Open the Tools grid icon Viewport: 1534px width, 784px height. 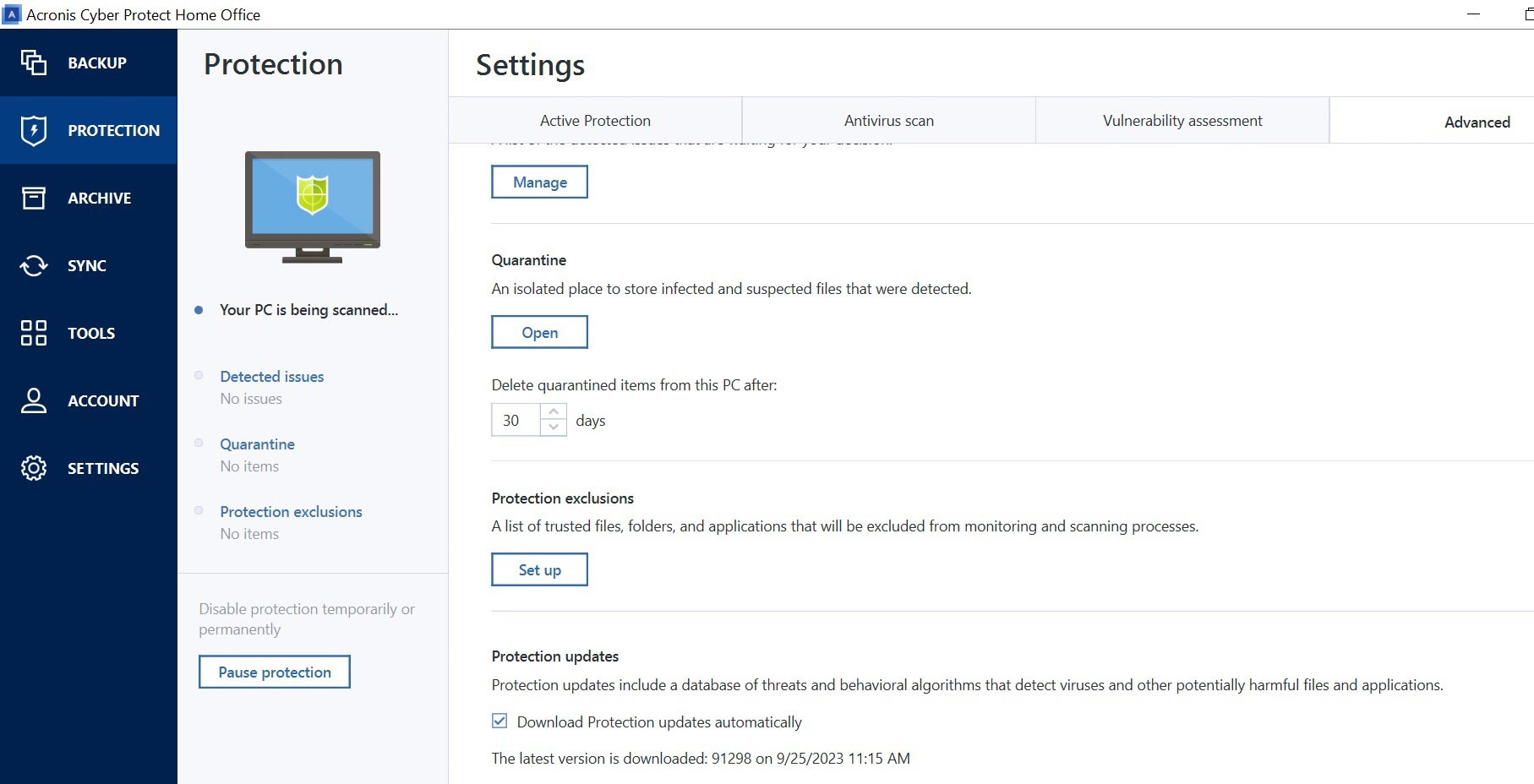(34, 333)
